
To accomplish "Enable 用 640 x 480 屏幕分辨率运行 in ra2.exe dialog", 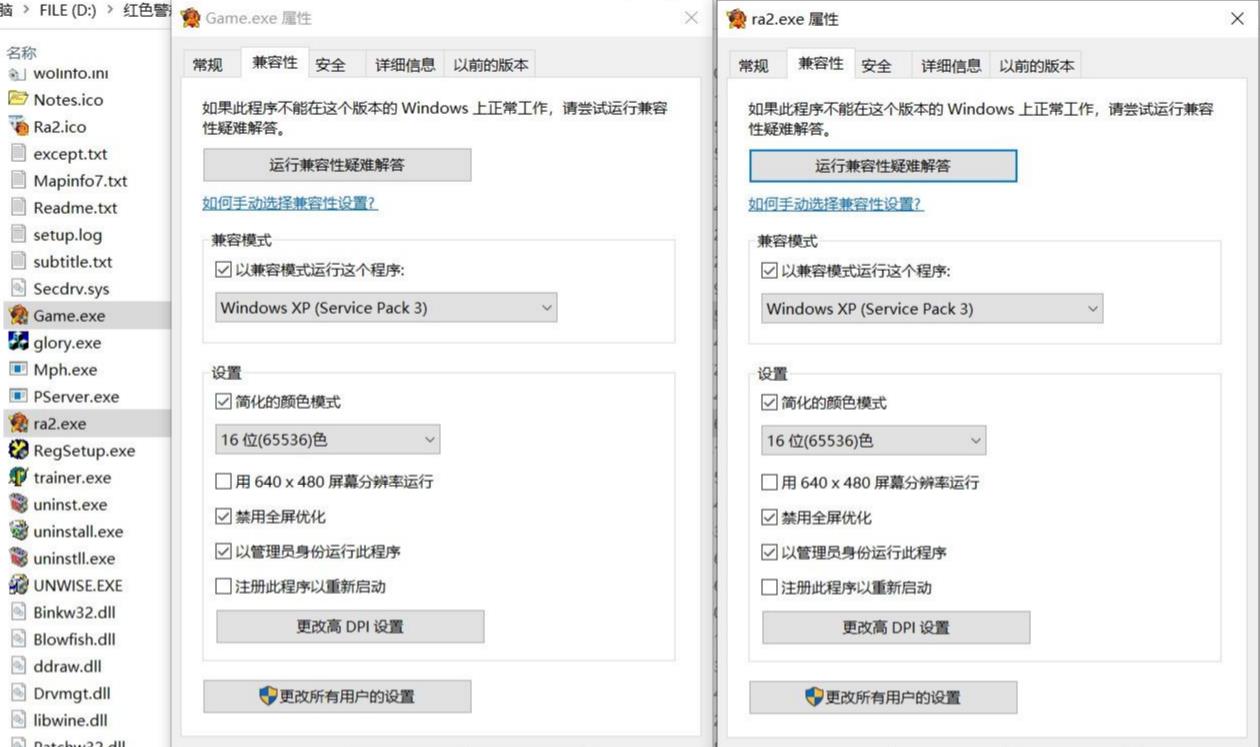I will tap(770, 483).
